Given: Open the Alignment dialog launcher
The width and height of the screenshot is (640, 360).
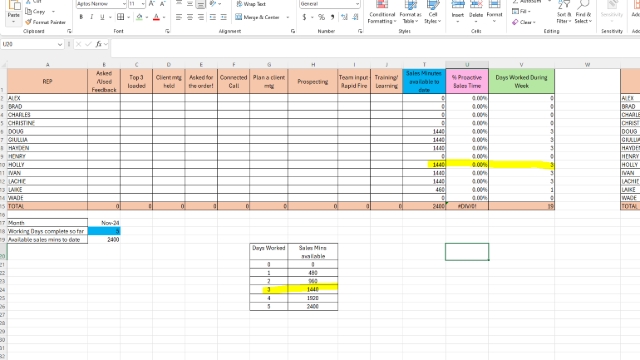Looking at the screenshot, I should point(293,31).
